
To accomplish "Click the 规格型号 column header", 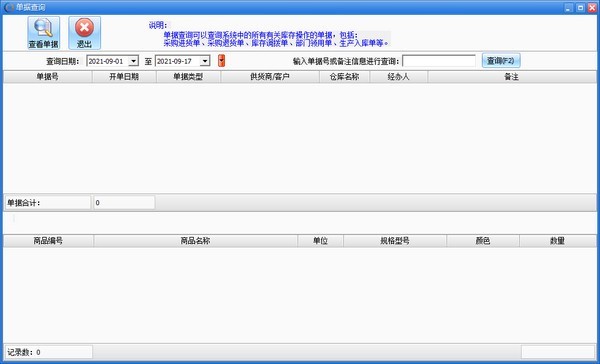I will [395, 241].
